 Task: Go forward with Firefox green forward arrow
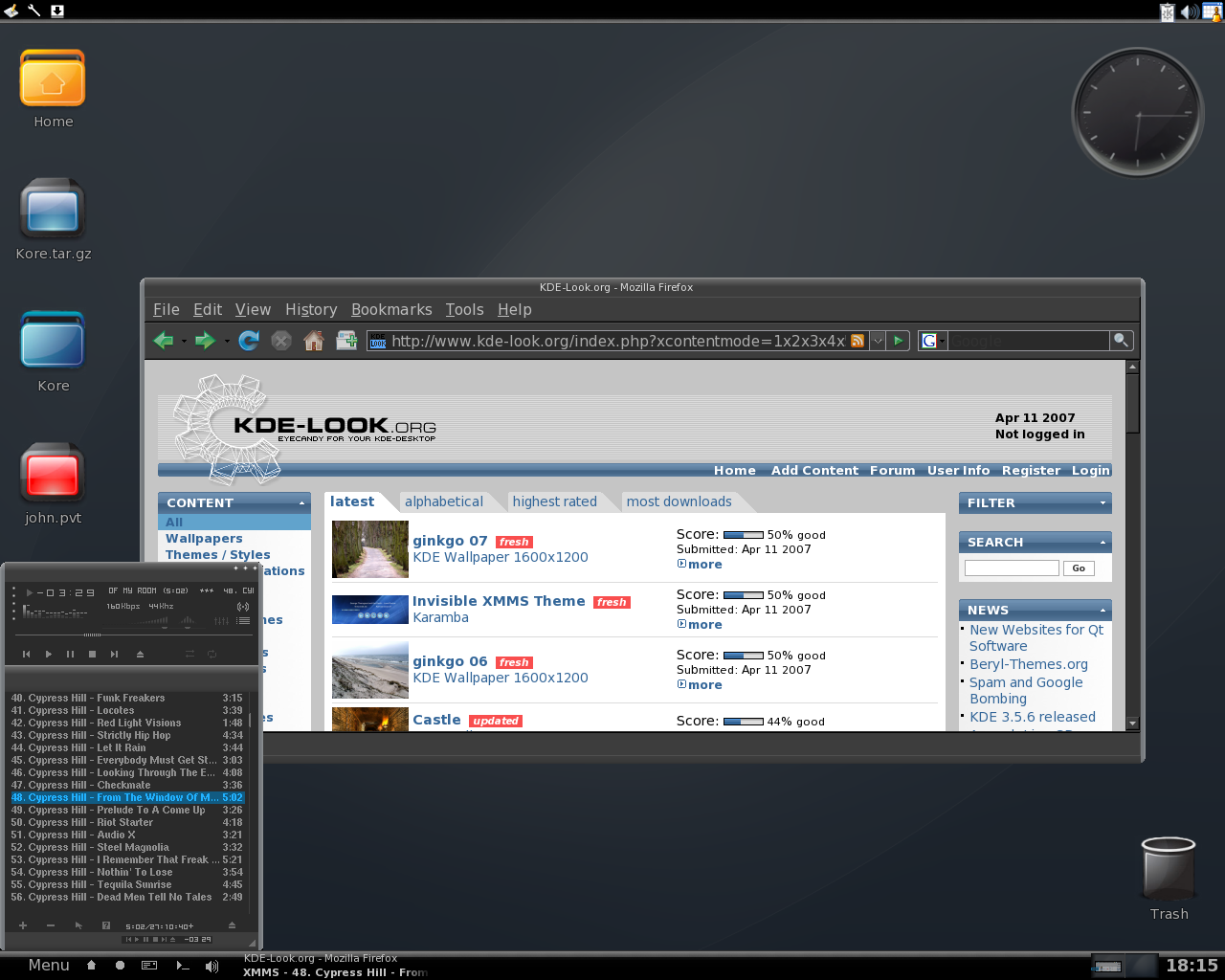click(205, 341)
